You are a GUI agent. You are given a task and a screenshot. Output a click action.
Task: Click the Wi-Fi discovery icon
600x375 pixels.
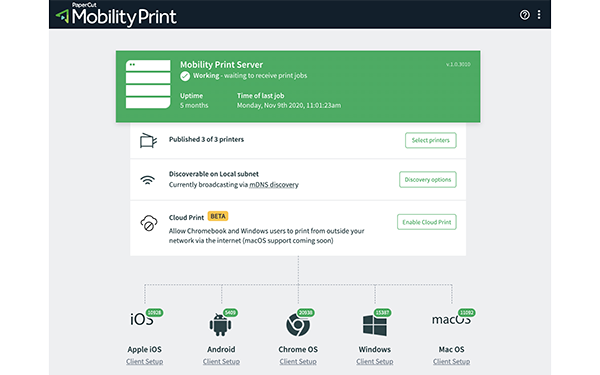point(148,180)
